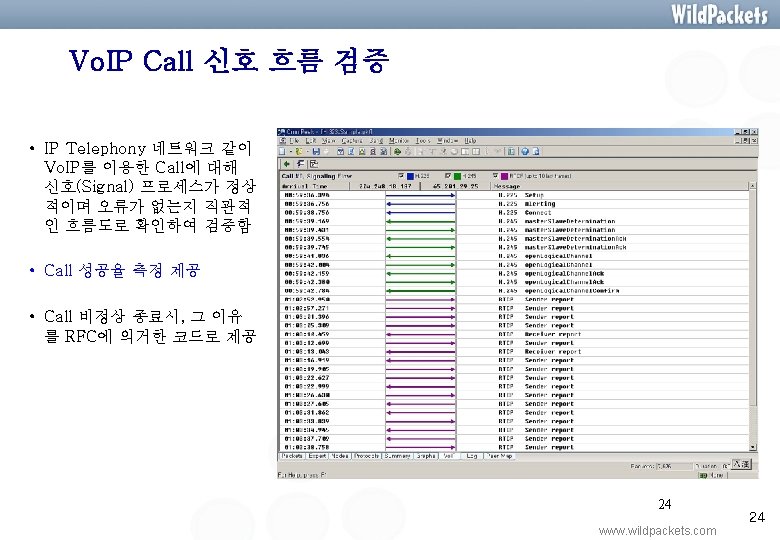Screen dimensions: 780x540
Task: Open the Edit menu
Action: (311, 141)
